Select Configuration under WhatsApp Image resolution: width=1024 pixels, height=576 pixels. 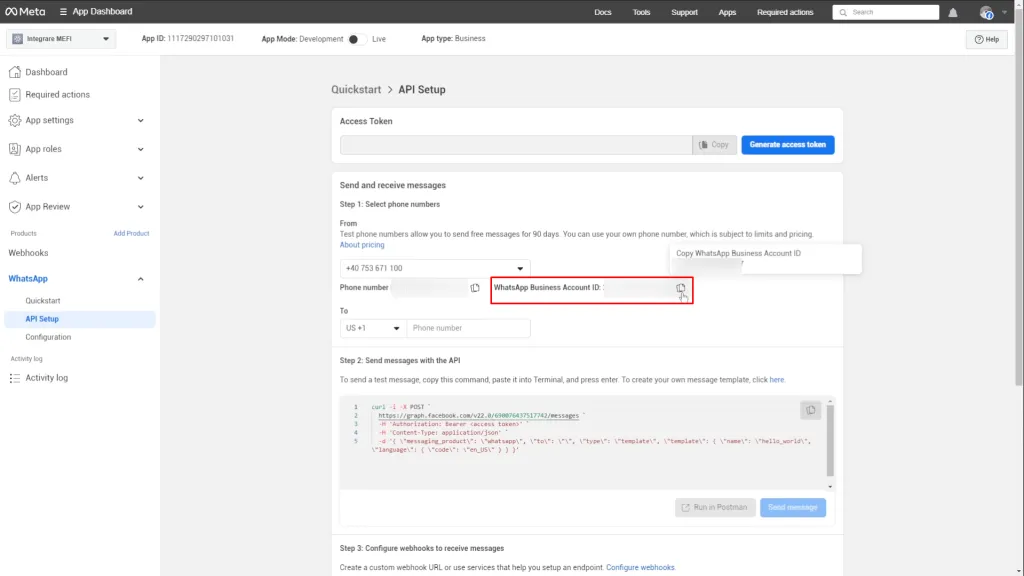48,337
